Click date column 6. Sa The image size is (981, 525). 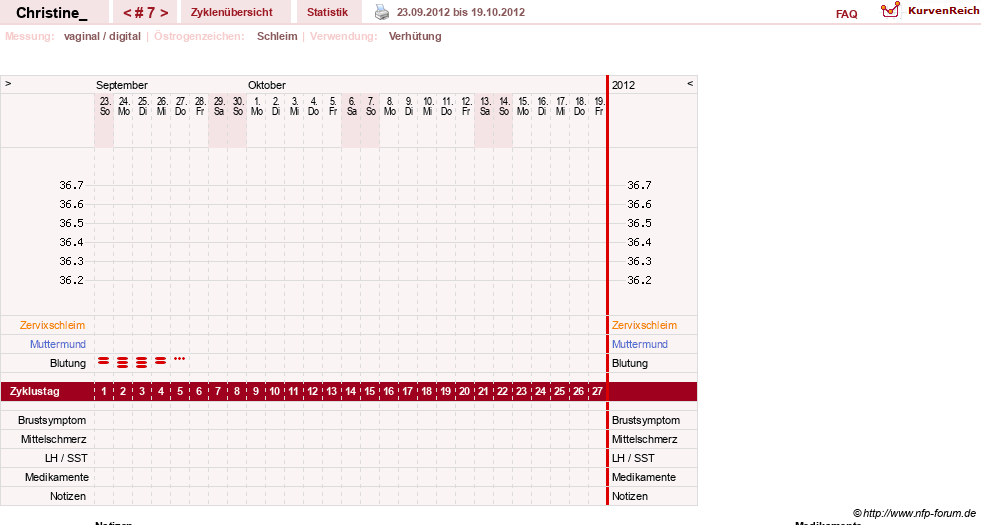352,106
